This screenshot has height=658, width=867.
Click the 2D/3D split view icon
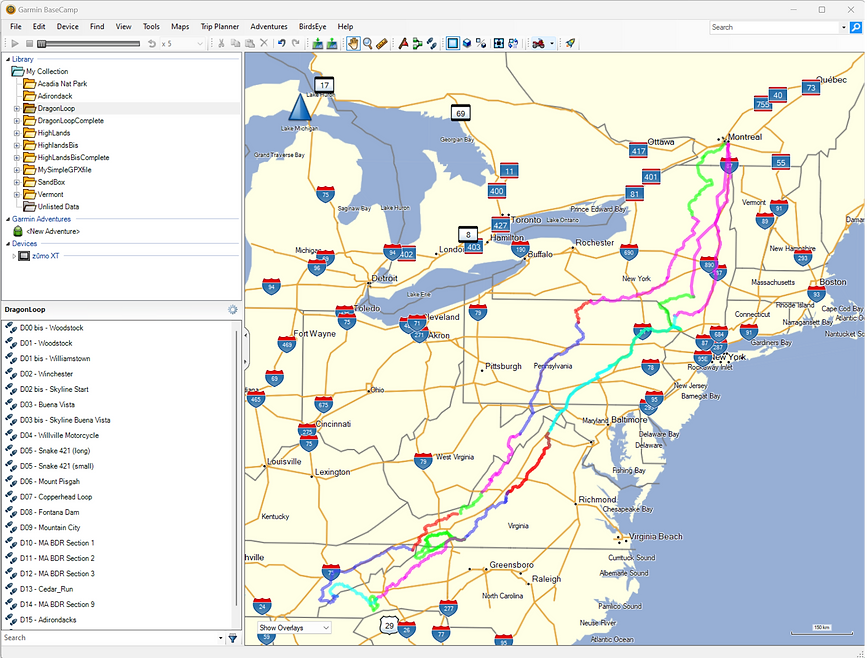pos(481,43)
